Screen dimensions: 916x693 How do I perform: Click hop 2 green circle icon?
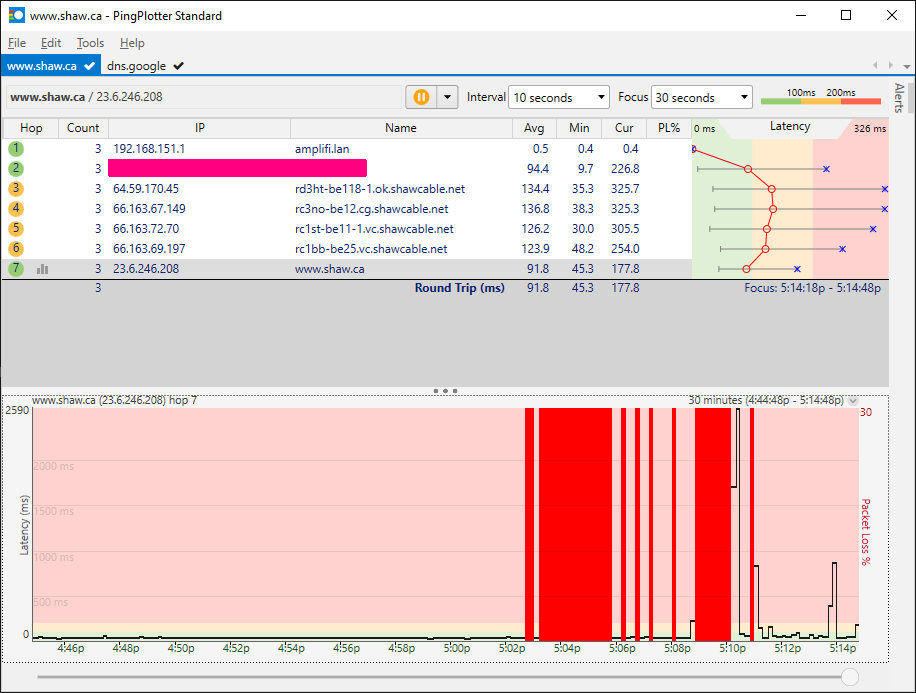click(16, 169)
